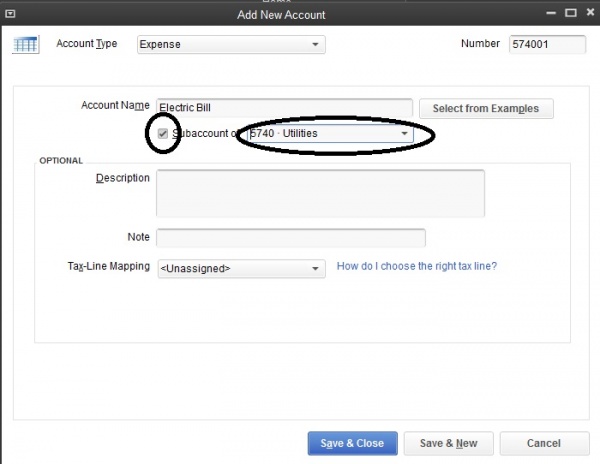Screen dimensions: 600x464
Task: Close the Add New Account dialog
Action: [x=588, y=14]
